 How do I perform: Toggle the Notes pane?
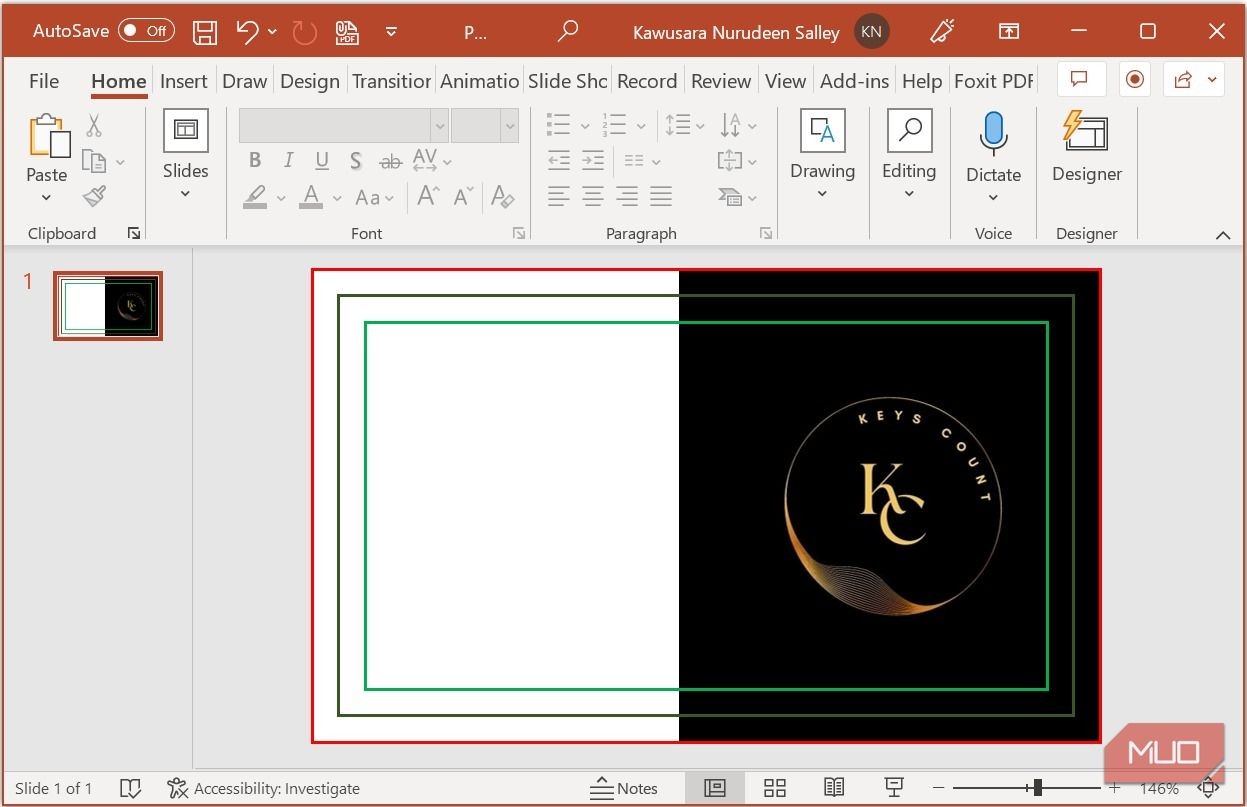624,788
